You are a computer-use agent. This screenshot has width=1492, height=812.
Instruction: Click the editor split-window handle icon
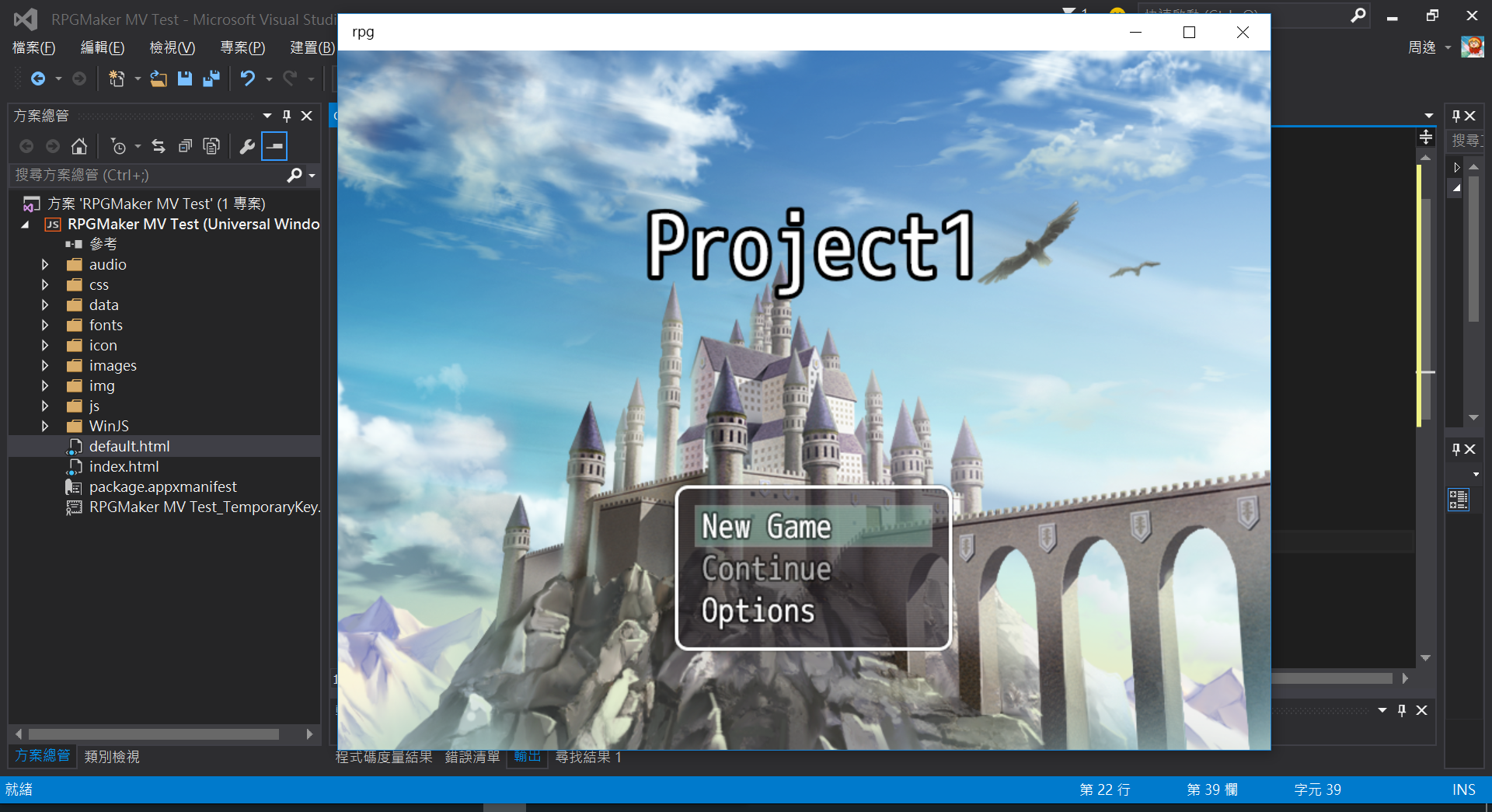(x=1426, y=138)
